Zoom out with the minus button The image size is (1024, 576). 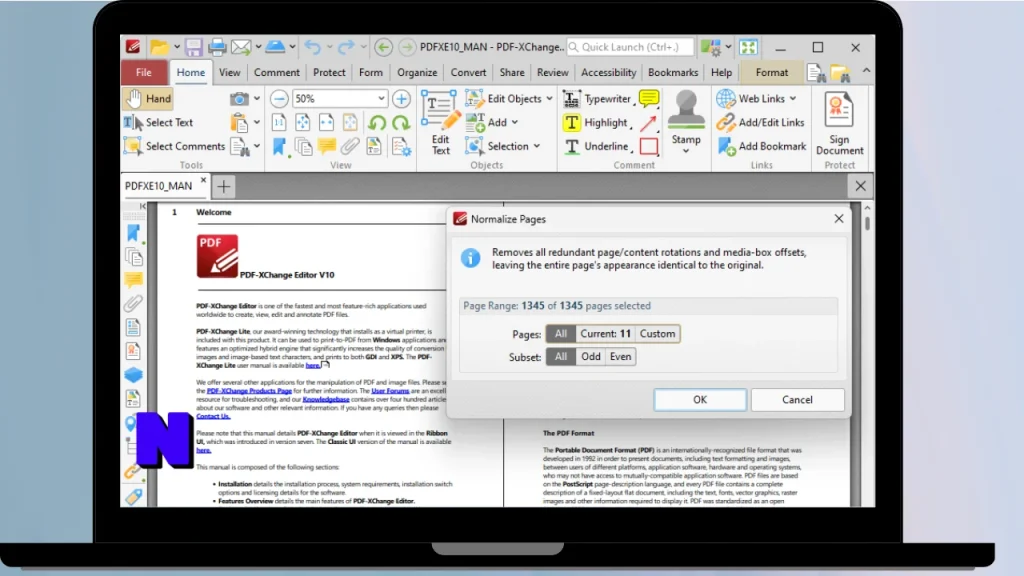279,99
